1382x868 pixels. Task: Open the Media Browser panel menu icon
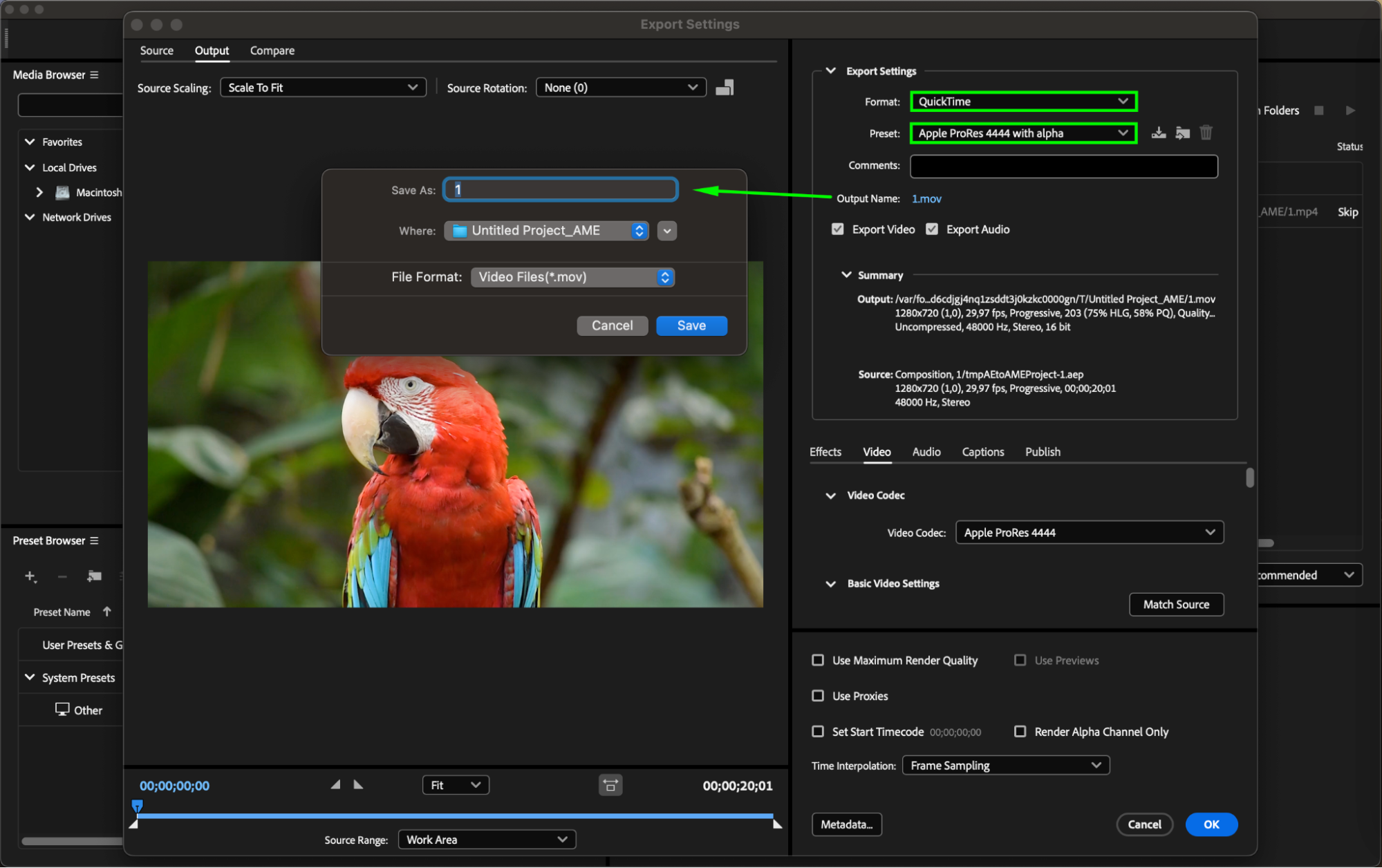click(x=95, y=75)
